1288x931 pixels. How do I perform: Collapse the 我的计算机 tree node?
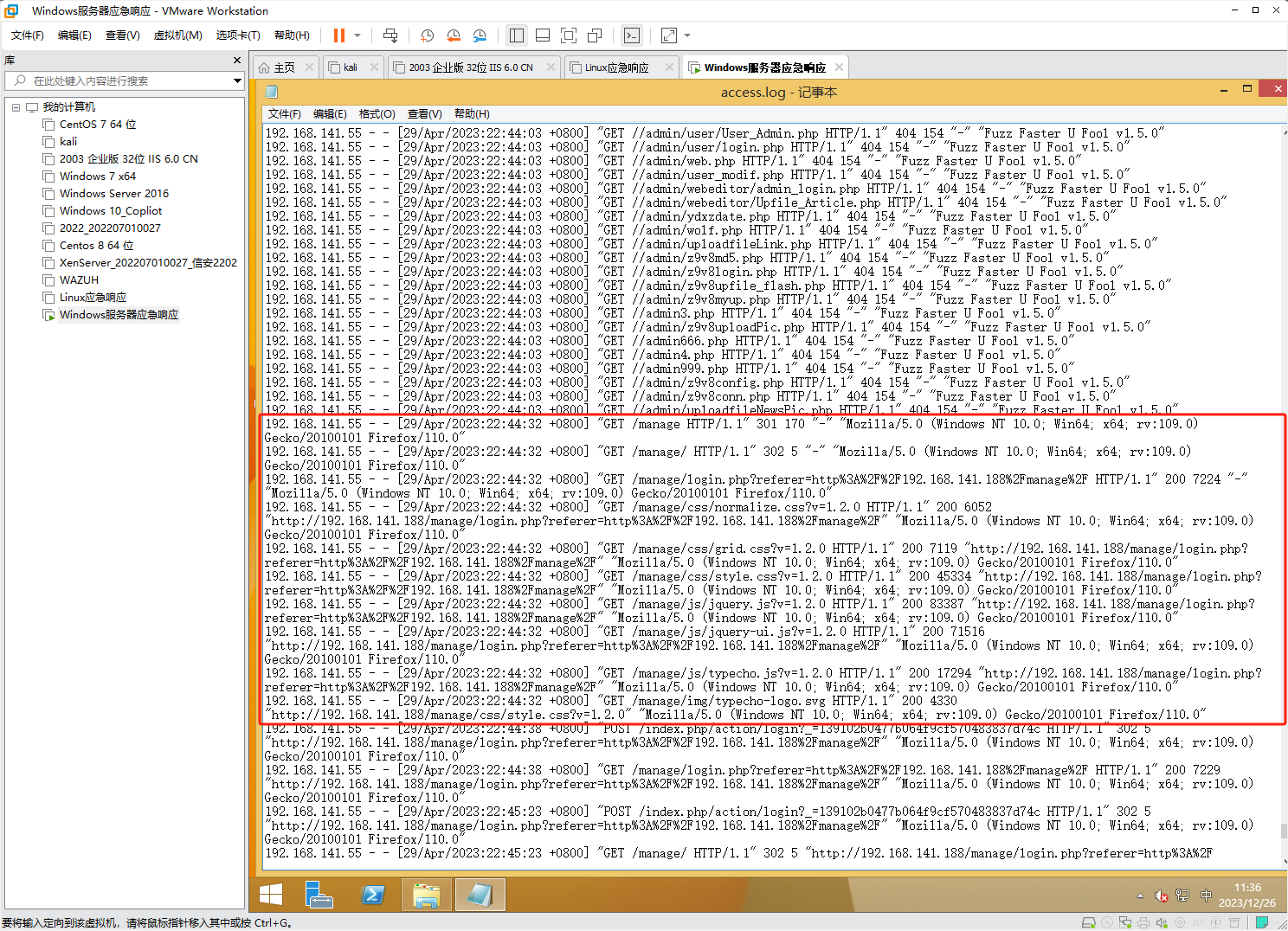(16, 107)
